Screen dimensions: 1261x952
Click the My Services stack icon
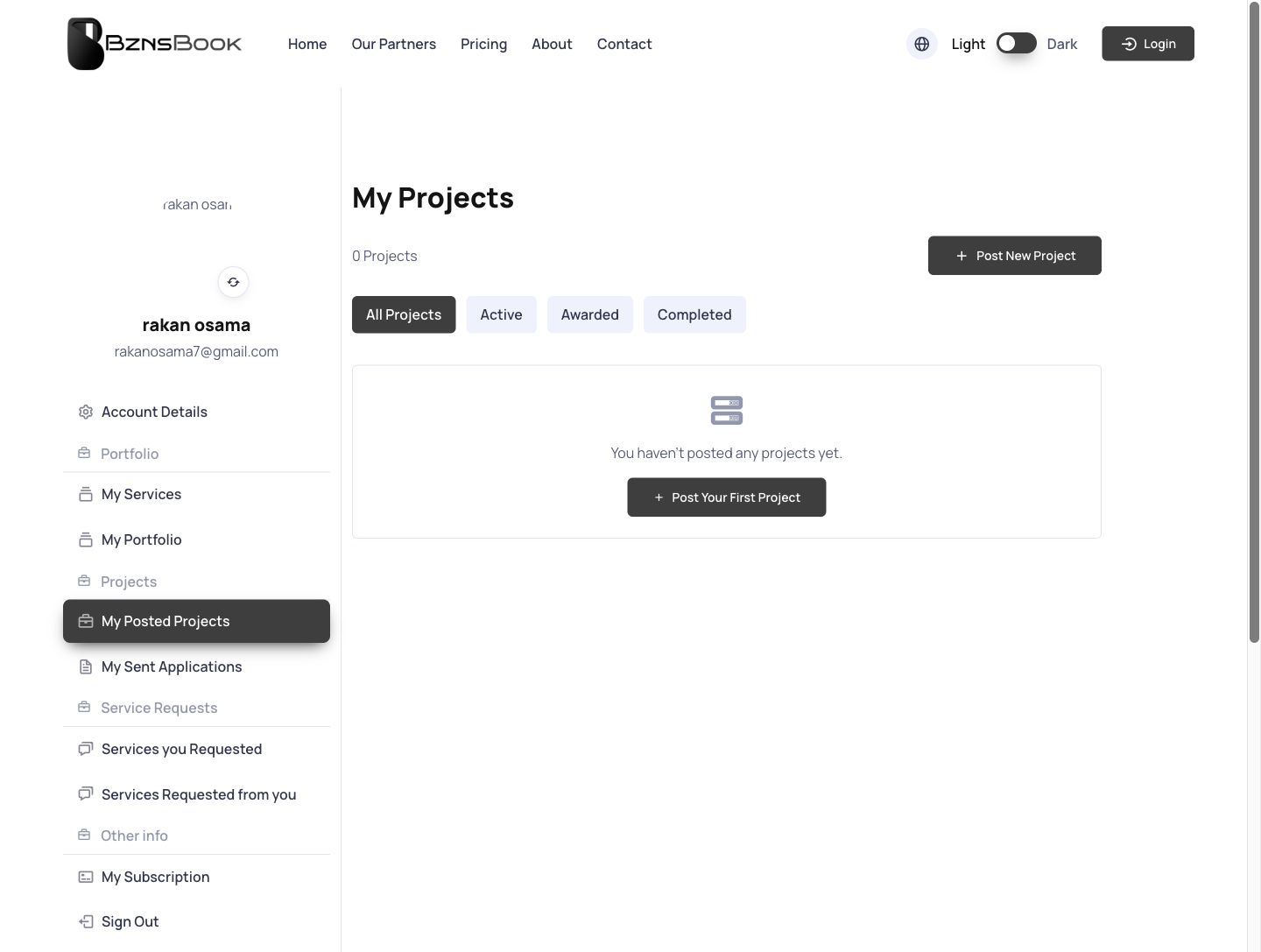point(86,494)
